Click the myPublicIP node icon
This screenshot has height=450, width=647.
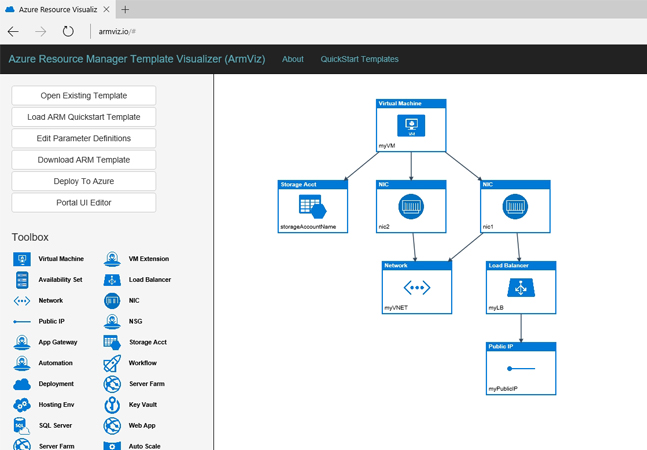[x=521, y=368]
